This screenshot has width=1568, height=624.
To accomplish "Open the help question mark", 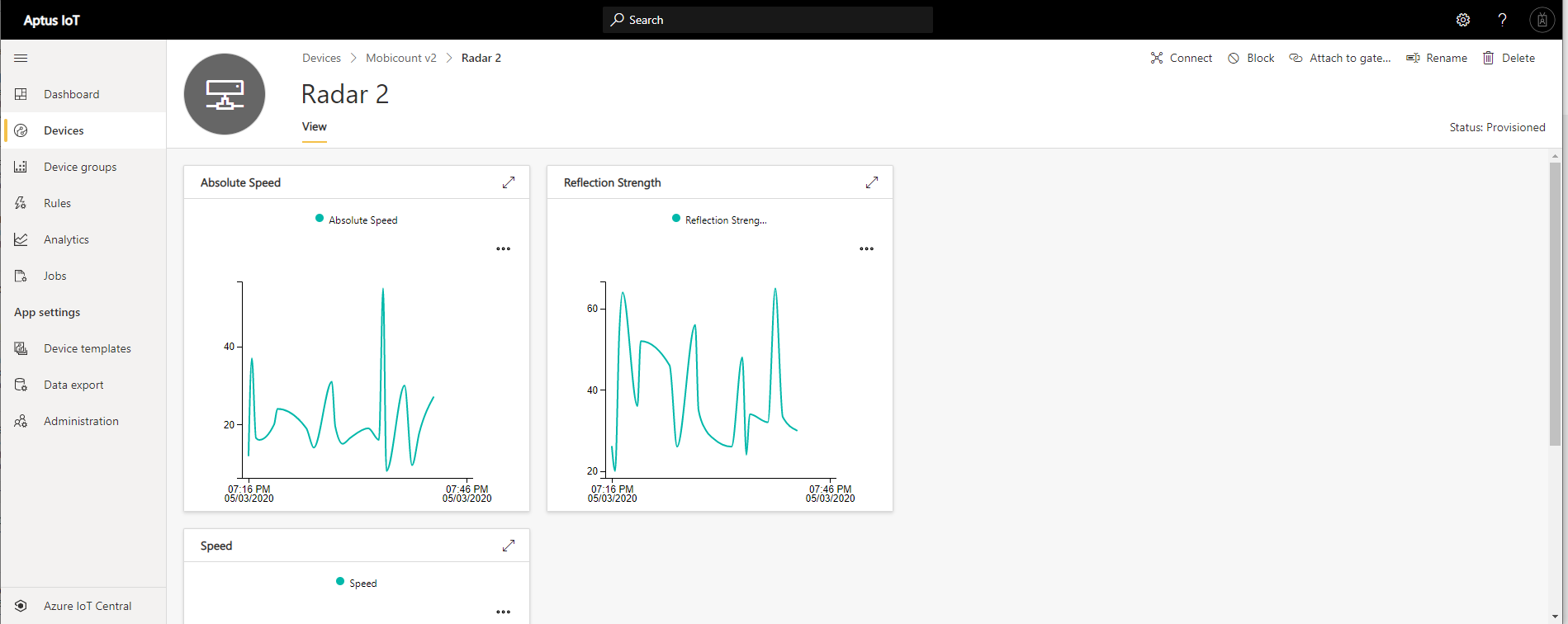I will click(1503, 20).
